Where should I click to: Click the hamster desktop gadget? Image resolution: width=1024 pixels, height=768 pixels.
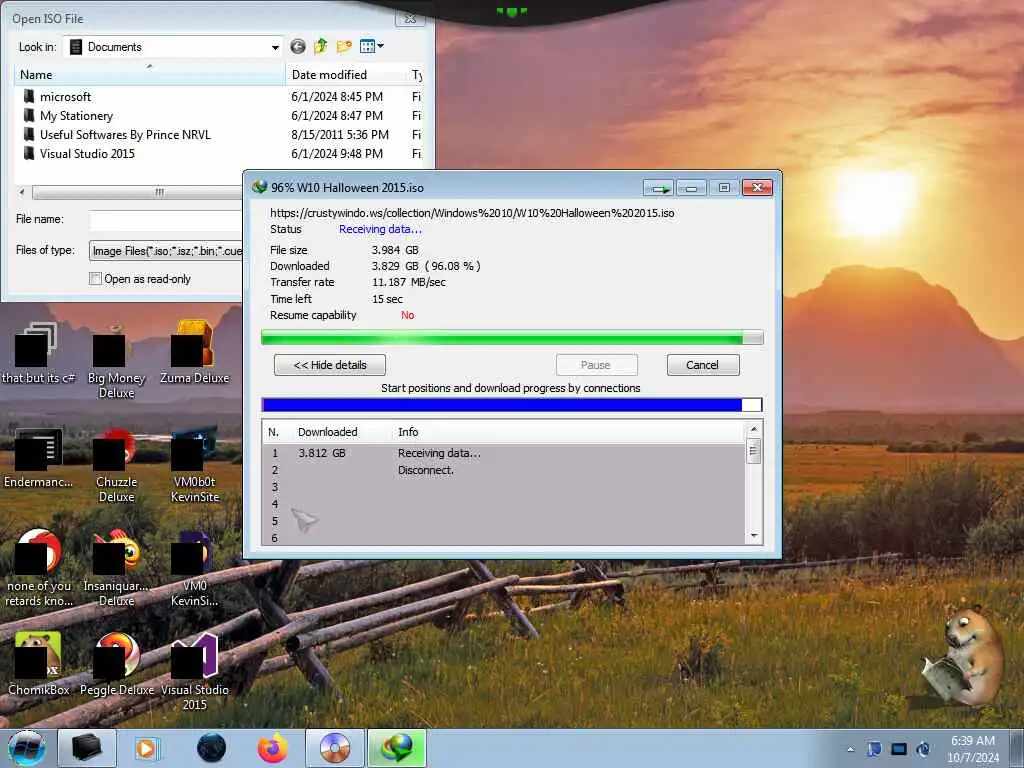961,658
